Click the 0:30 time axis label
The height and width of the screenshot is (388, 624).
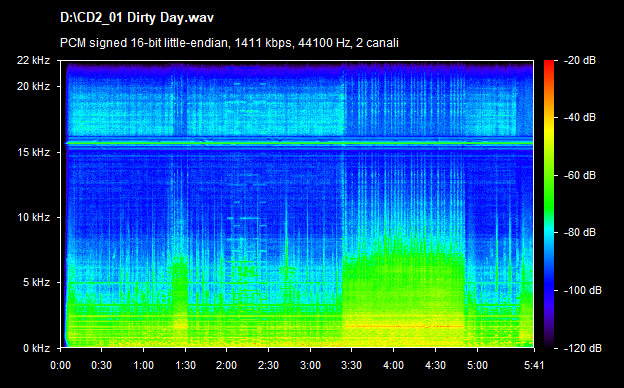101,365
